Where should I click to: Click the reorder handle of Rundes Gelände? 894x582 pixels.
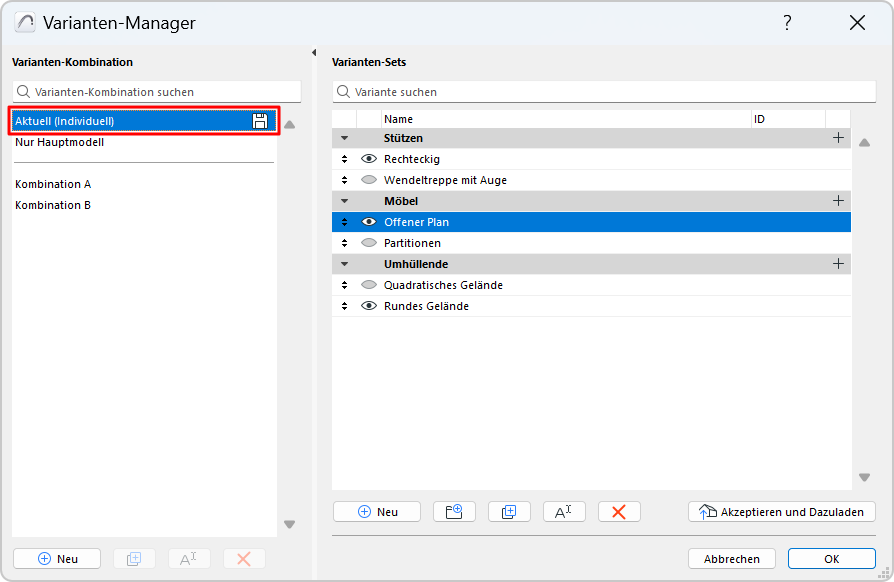344,306
